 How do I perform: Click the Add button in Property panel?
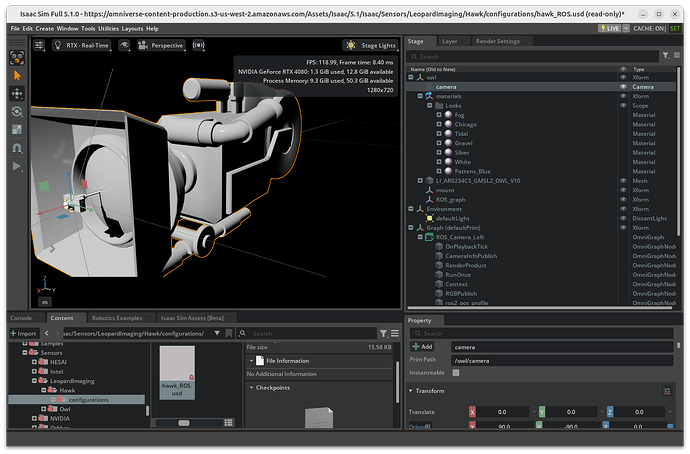[x=423, y=346]
